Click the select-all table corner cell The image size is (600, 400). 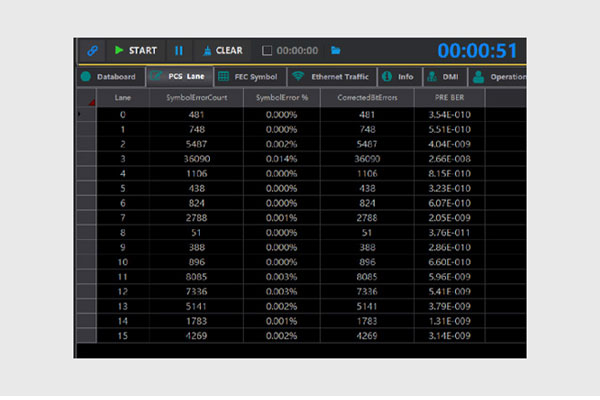click(86, 98)
